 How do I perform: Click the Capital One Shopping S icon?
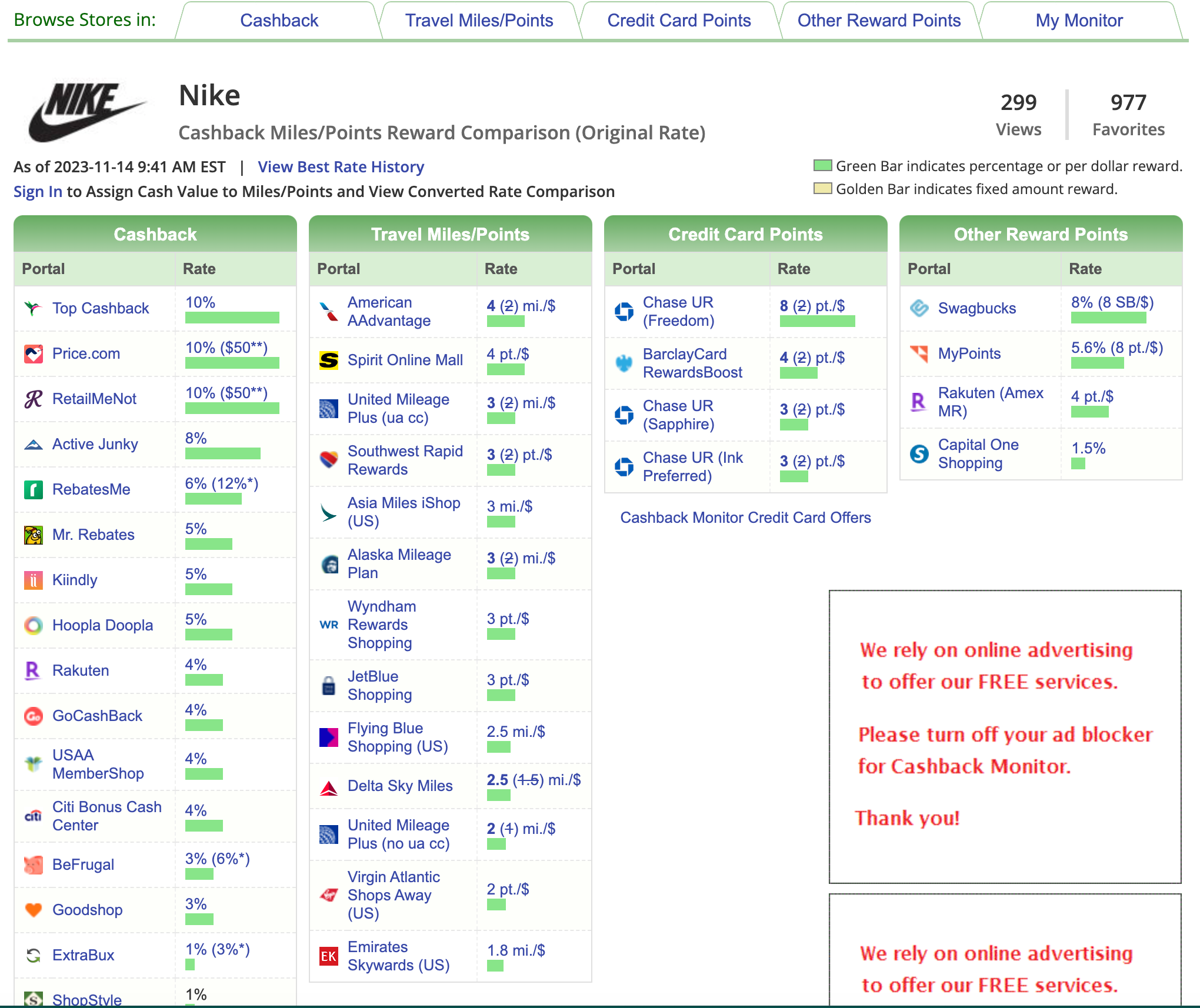[919, 453]
